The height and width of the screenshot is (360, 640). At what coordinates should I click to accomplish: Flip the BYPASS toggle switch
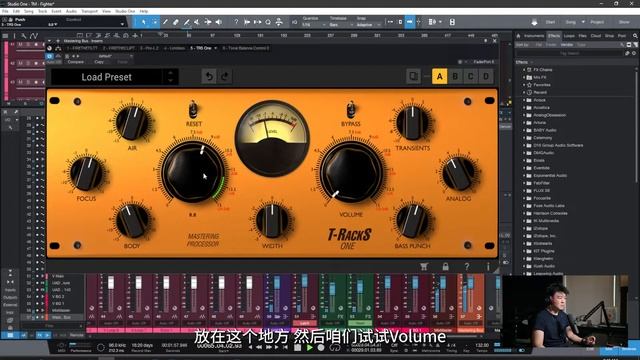coord(350,110)
